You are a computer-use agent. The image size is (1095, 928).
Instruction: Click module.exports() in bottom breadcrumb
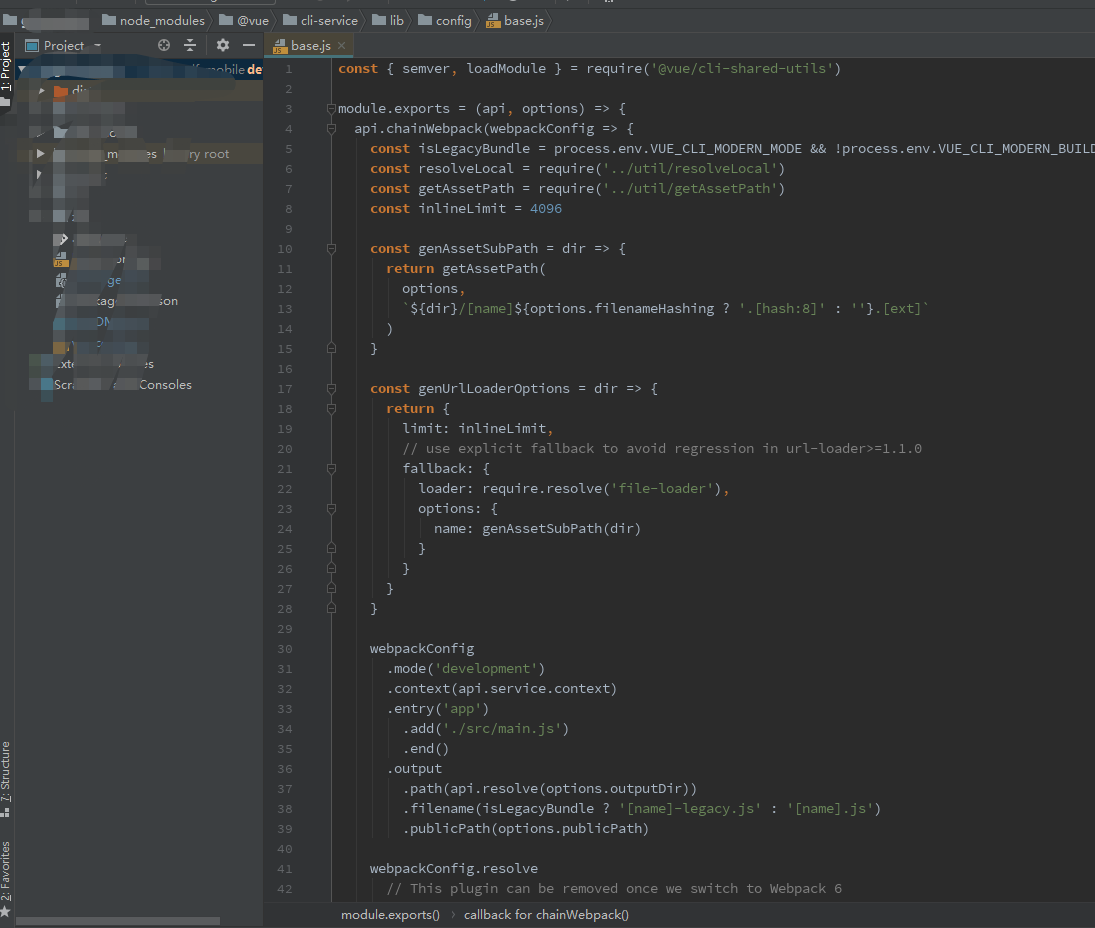click(x=390, y=915)
